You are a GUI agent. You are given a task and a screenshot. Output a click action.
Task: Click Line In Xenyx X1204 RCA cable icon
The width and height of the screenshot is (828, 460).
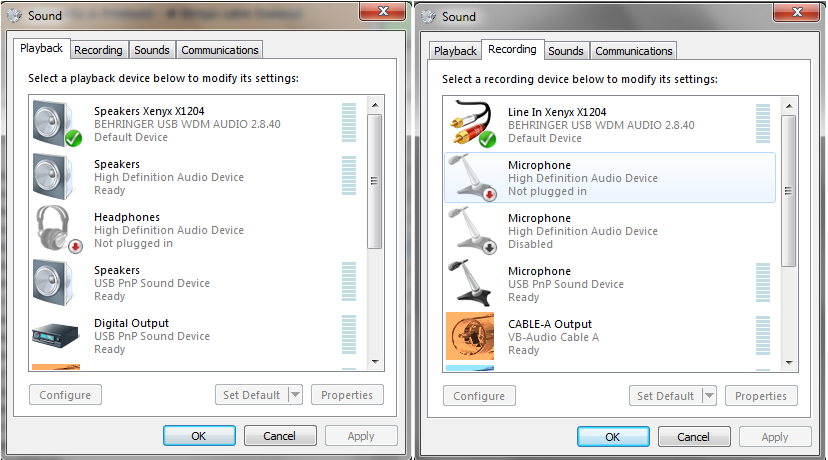(x=472, y=125)
